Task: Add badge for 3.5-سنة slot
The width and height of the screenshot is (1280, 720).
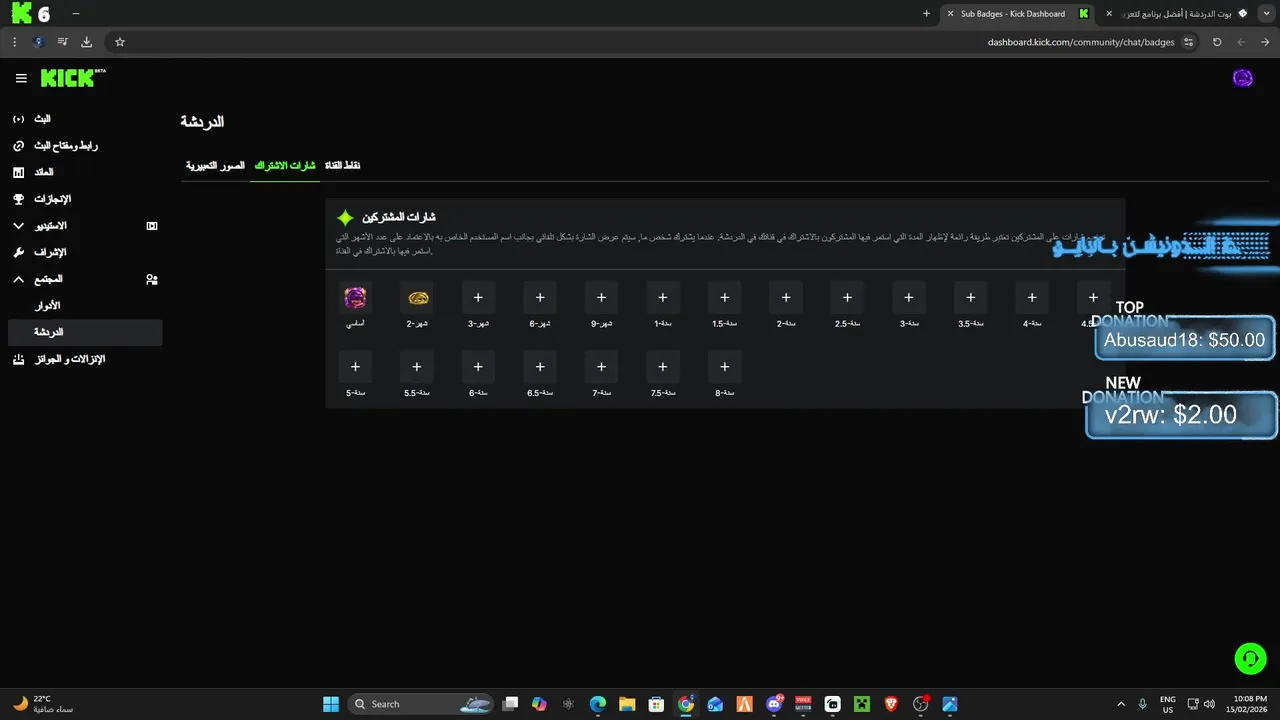Action: coord(970,298)
